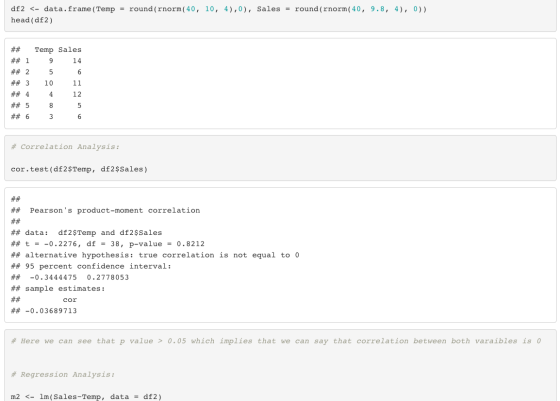Click the '# Regression Analysis:' comment

pos(63,375)
